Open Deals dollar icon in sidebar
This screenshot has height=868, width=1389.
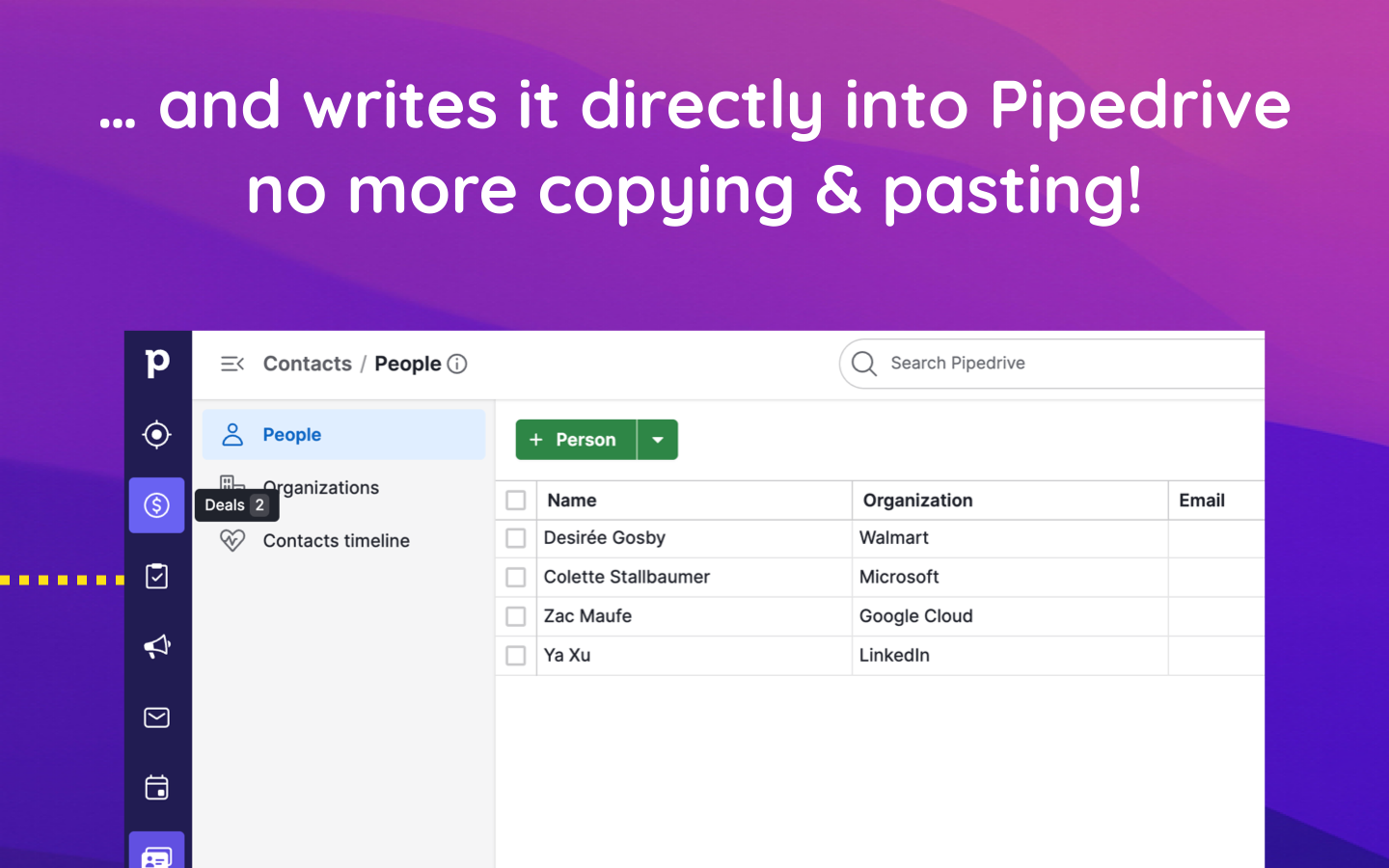click(x=157, y=505)
